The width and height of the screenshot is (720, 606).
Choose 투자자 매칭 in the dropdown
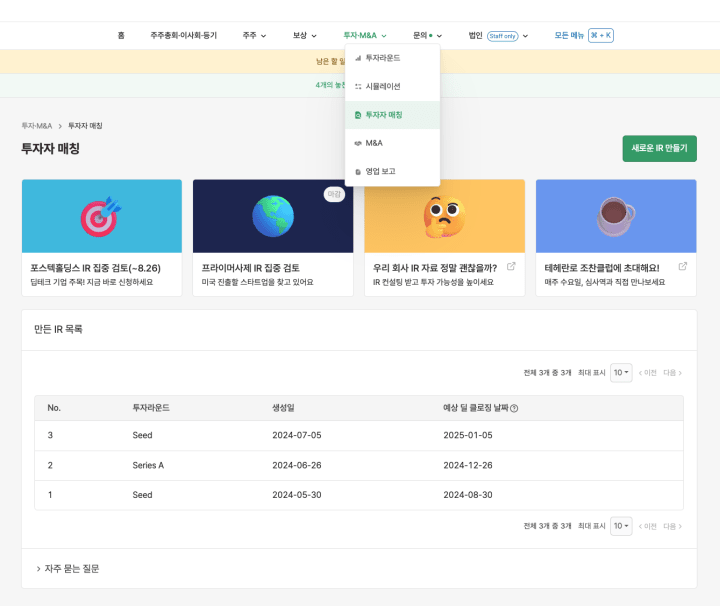tap(392, 115)
